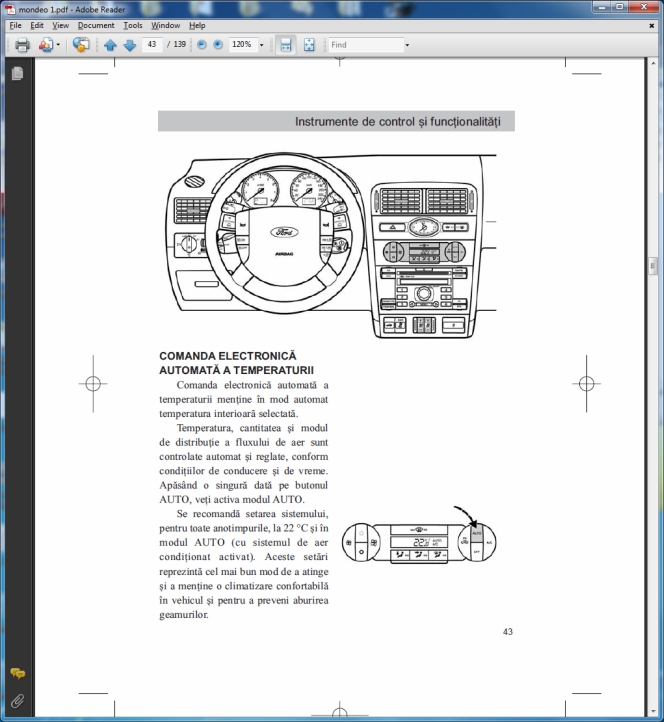This screenshot has height=722, width=664.
Task: Open the Comments panel icon
Action: pyautogui.click(x=17, y=674)
